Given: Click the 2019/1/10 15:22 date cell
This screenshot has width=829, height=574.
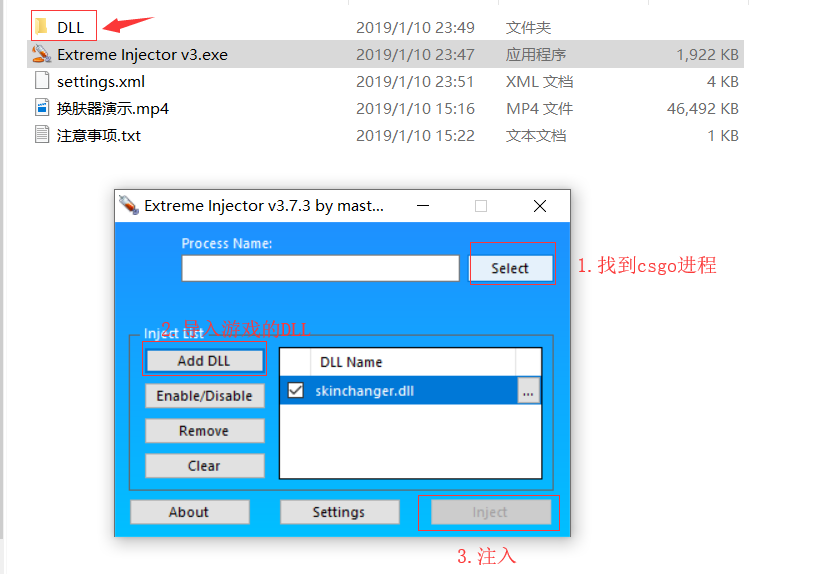Looking at the screenshot, I should click(x=415, y=136).
